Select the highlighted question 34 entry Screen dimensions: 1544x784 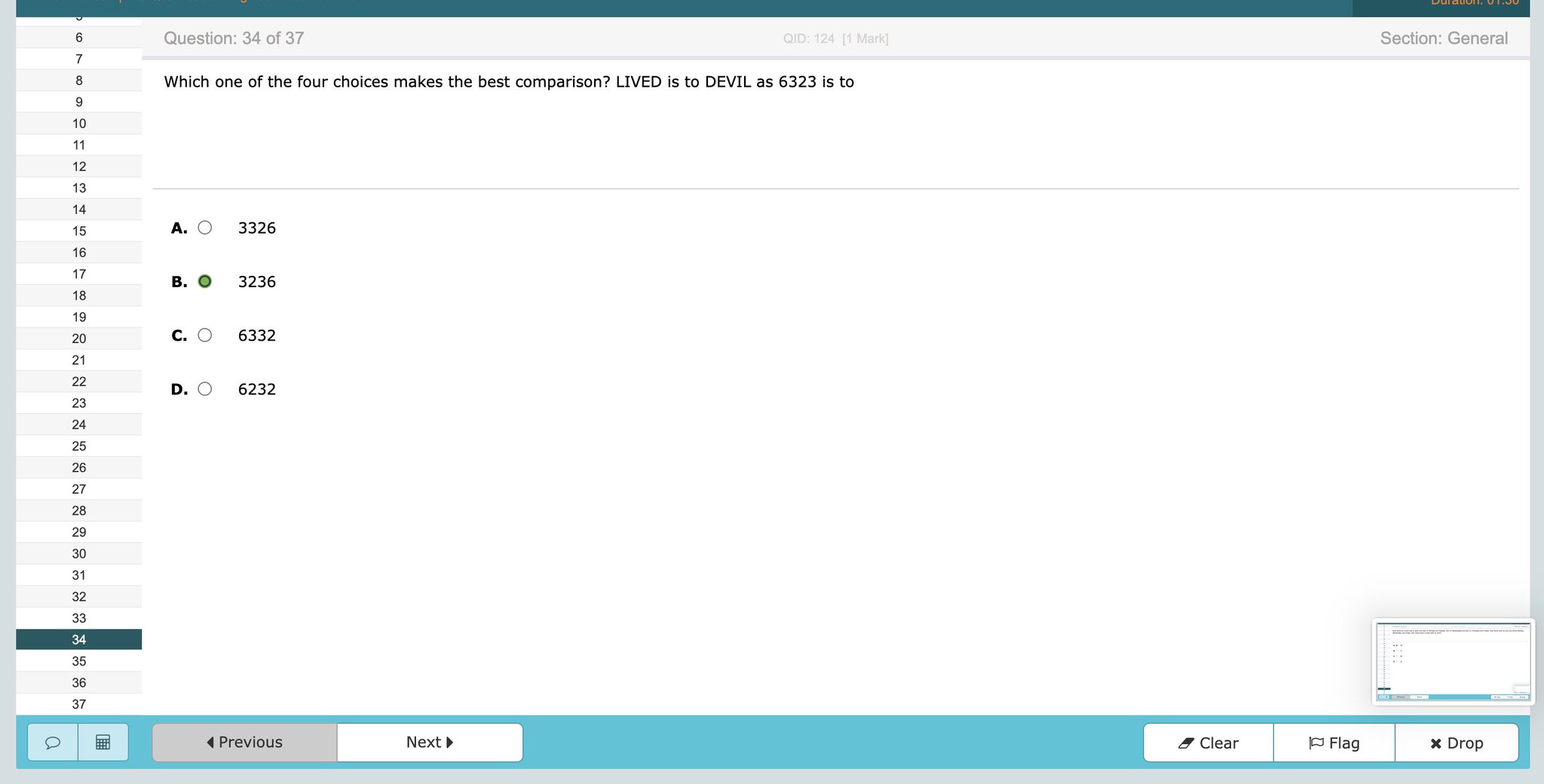[79, 639]
